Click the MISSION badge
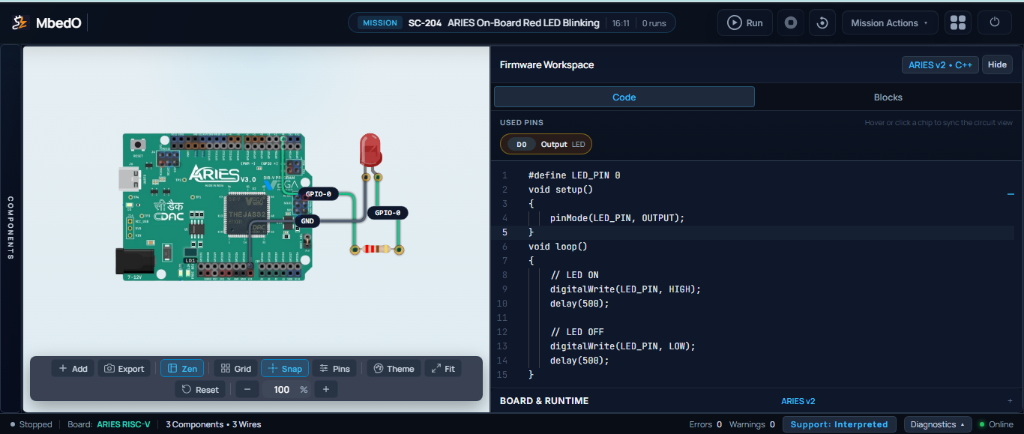1024x434 pixels. coord(379,23)
